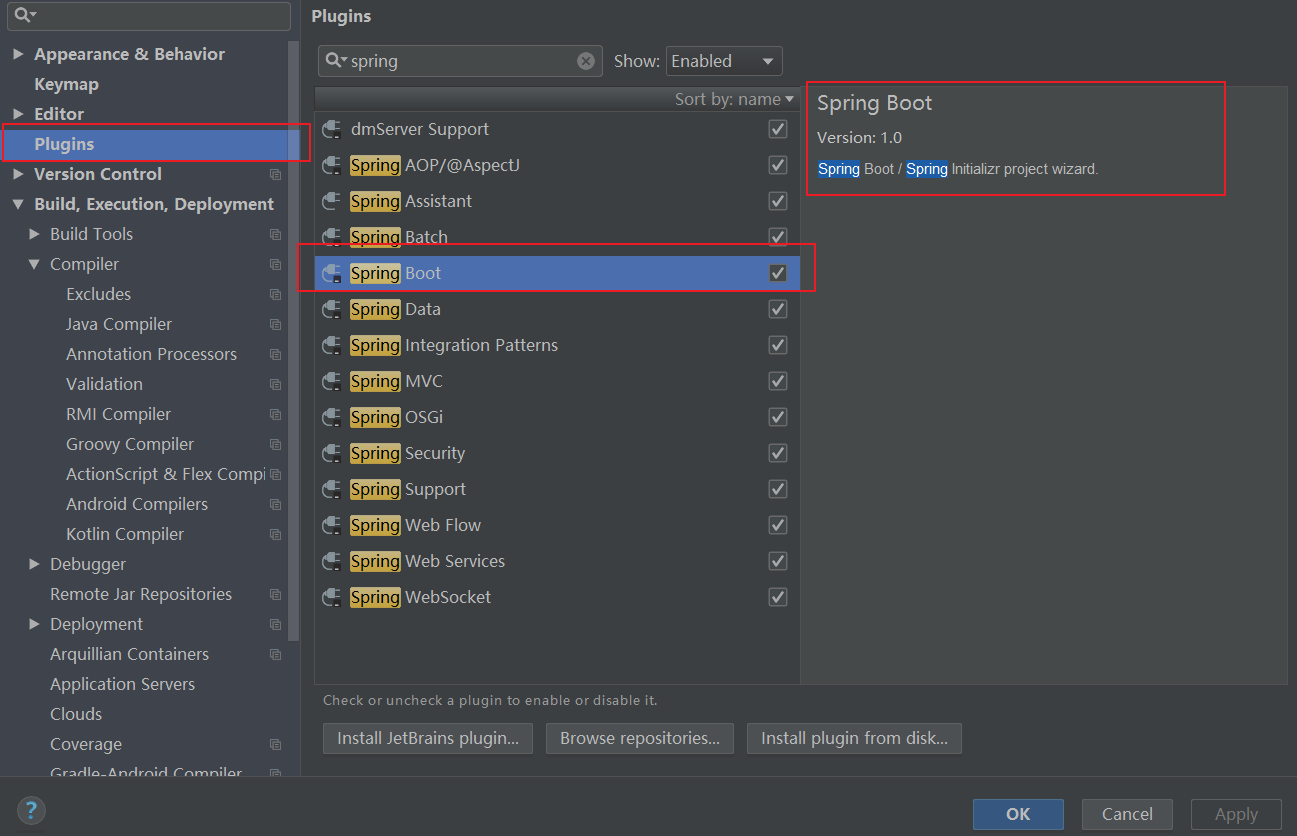Open the help question mark icon
This screenshot has height=836, width=1297.
click(x=31, y=810)
